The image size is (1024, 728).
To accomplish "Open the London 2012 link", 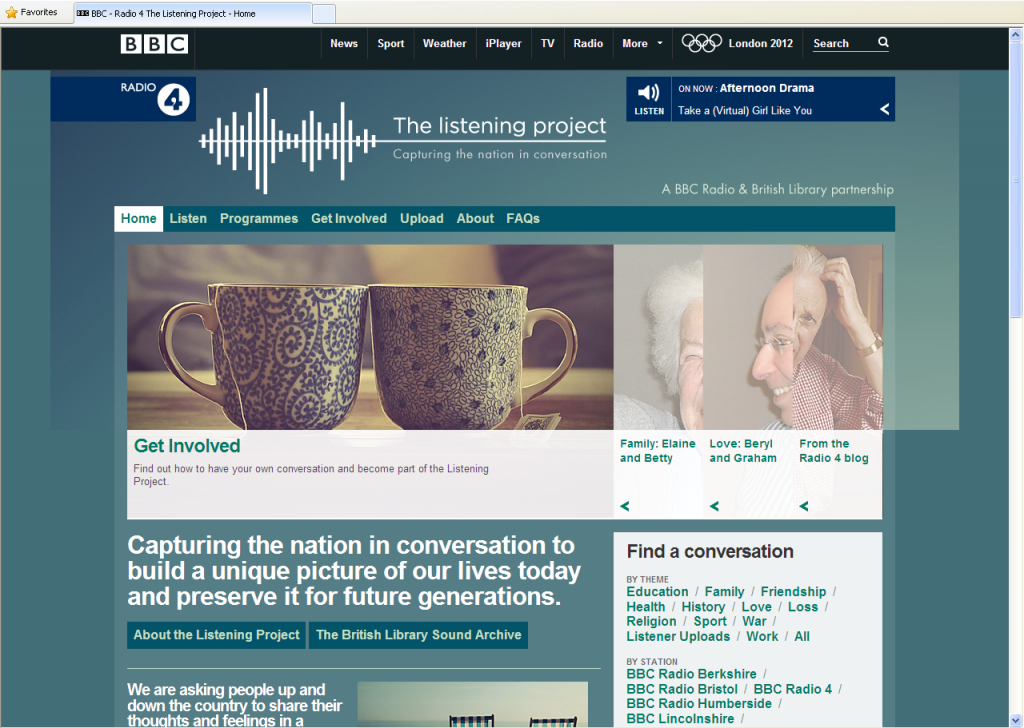I will click(x=760, y=44).
